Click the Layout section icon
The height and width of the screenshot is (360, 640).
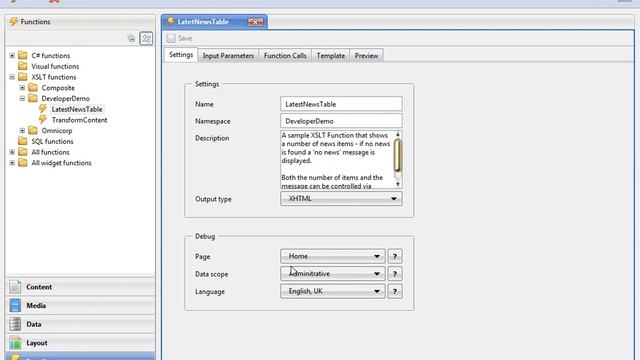pos(15,343)
